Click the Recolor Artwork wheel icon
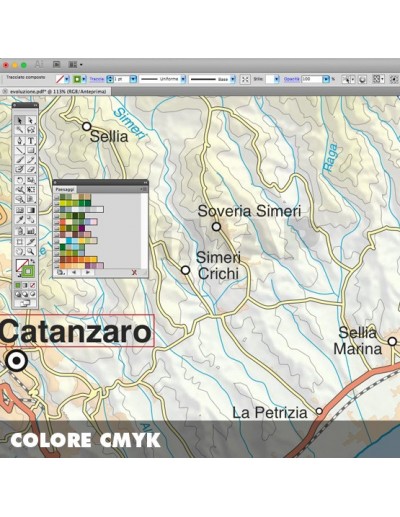 pyautogui.click(x=362, y=79)
